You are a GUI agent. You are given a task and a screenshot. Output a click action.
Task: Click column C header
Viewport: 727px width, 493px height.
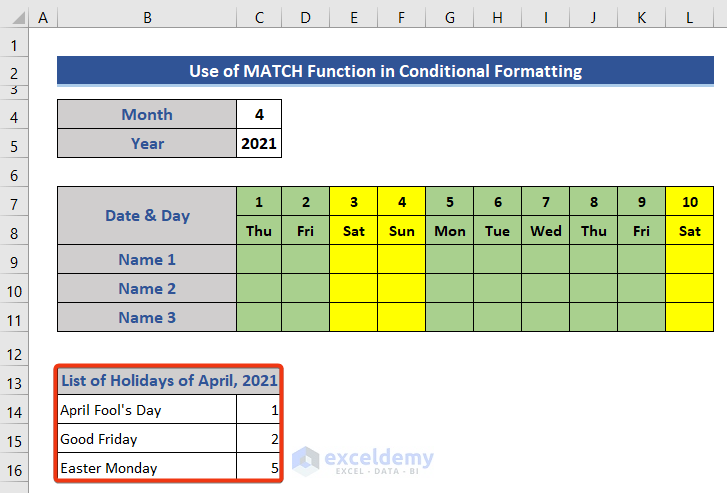(259, 18)
